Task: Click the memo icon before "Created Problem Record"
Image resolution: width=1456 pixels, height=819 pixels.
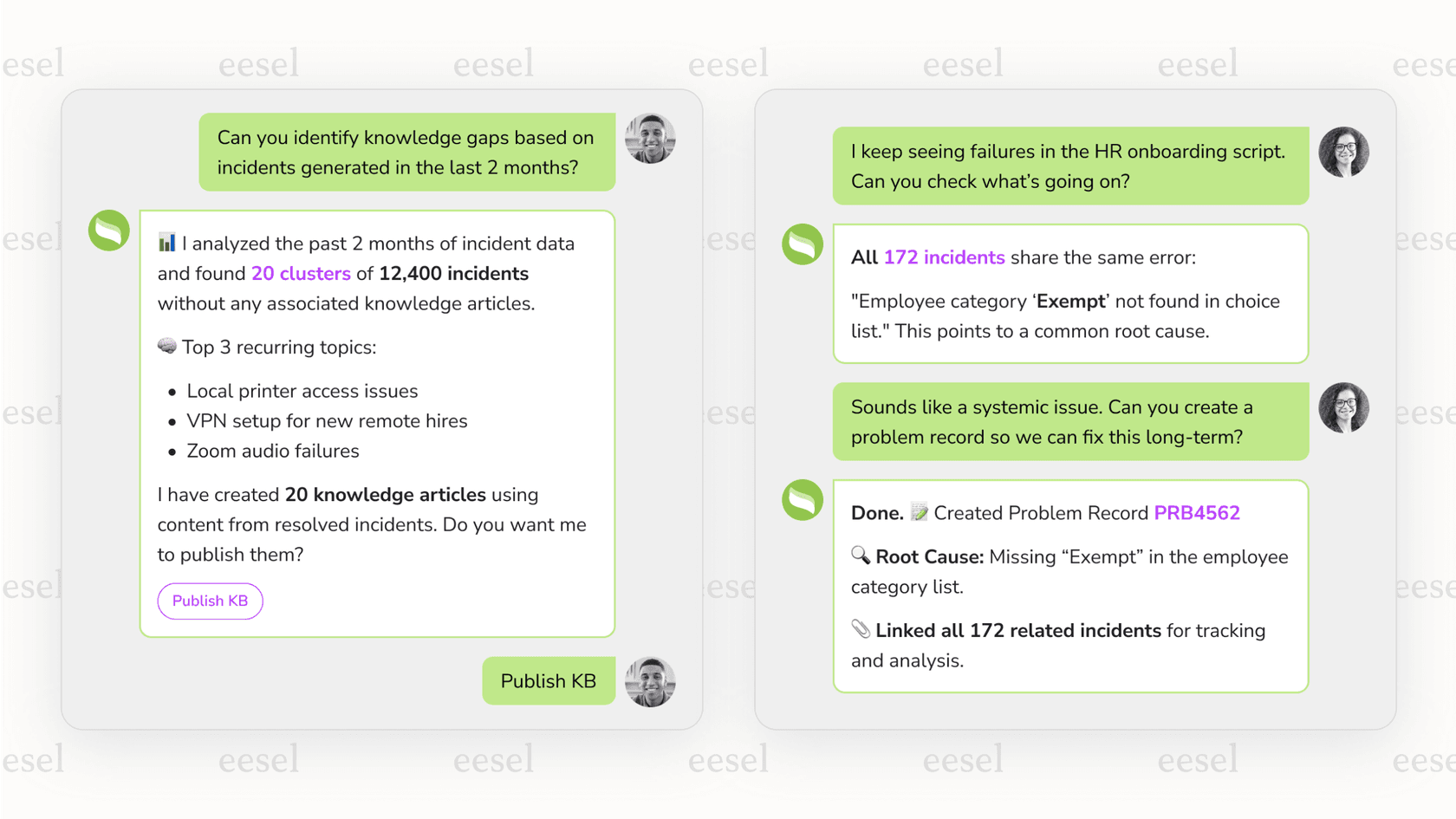Action: click(x=919, y=512)
